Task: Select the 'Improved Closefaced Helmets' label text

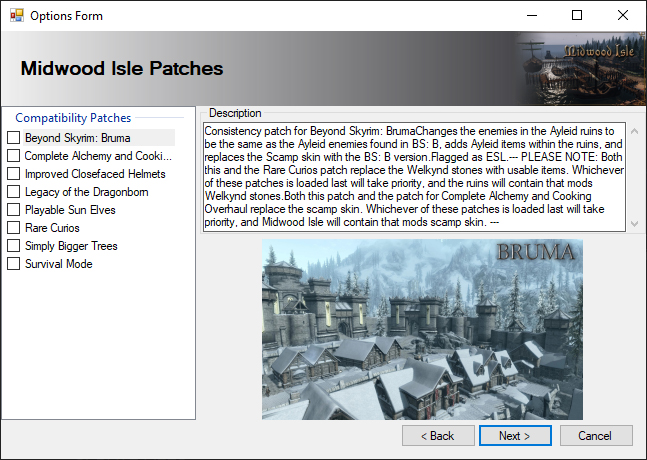Action: tap(95, 174)
